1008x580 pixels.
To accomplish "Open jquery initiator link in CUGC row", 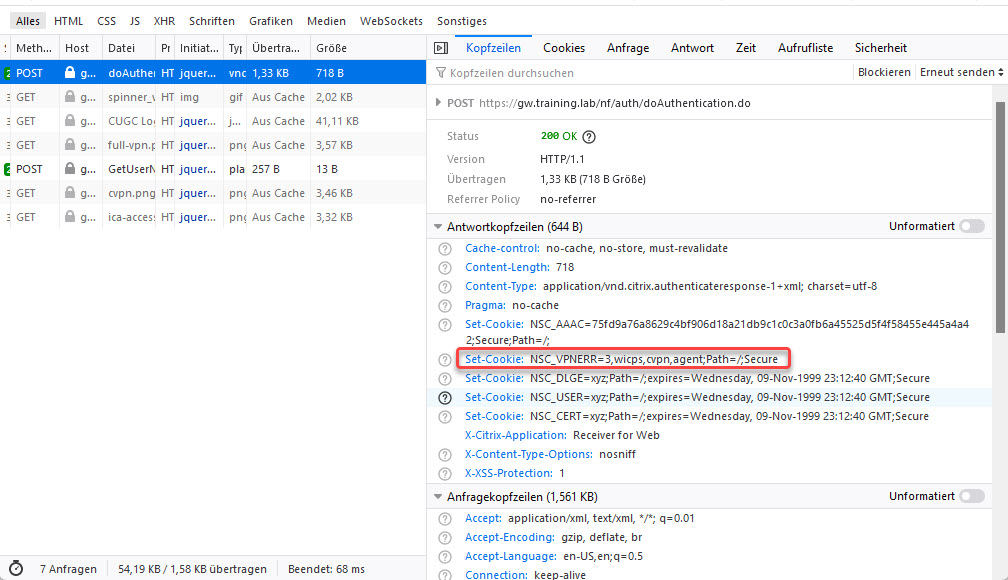I will coord(198,121).
